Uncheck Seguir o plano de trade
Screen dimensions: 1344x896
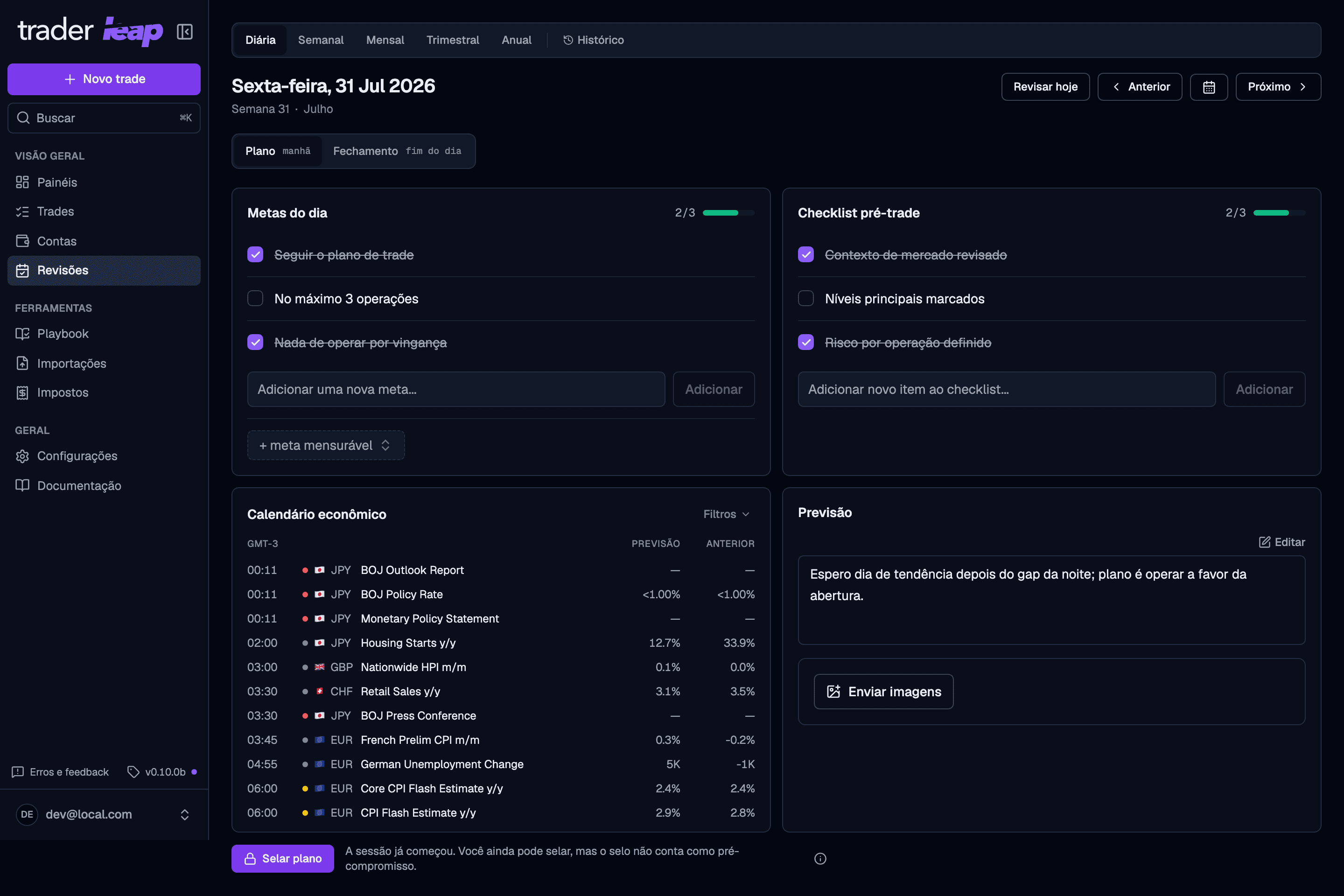click(255, 255)
